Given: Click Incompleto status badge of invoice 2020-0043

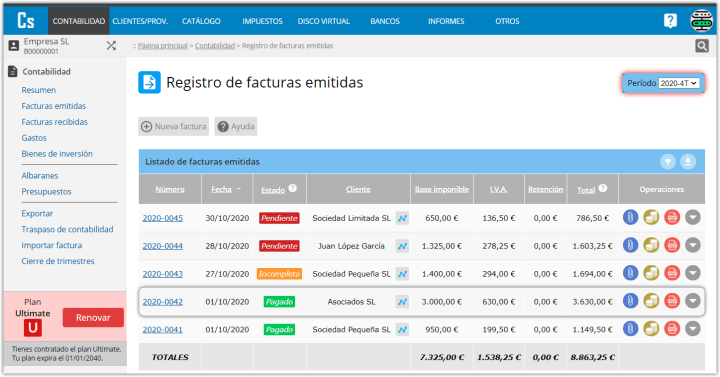Looking at the screenshot, I should (x=279, y=274).
